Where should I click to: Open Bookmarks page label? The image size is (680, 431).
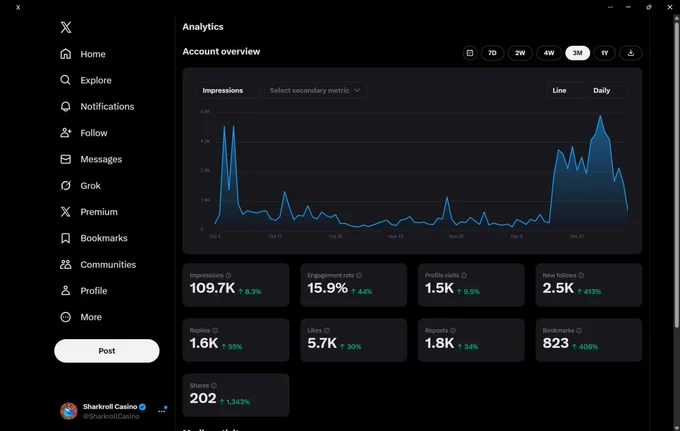click(x=104, y=238)
